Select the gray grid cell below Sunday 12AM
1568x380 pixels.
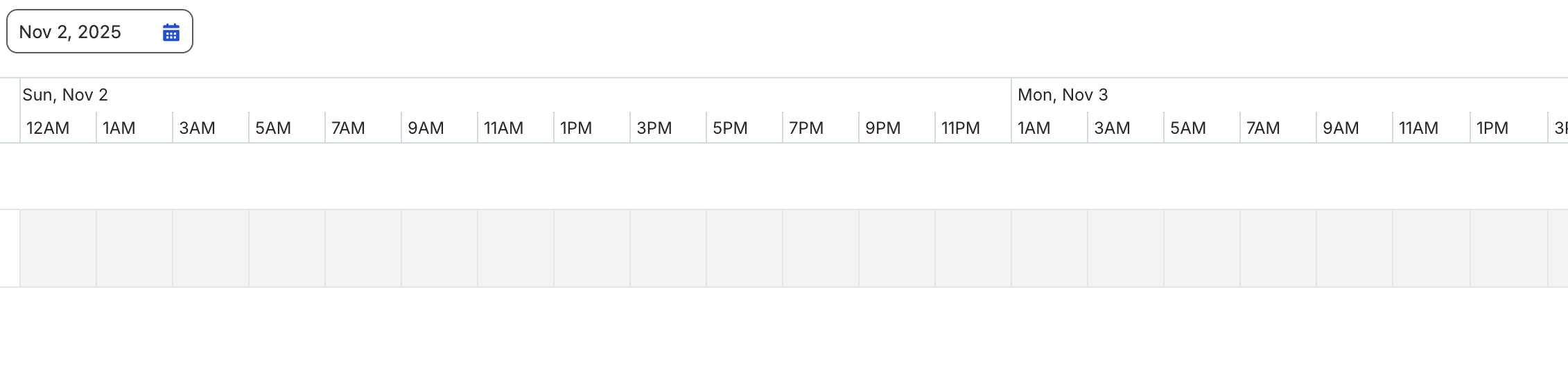pos(58,248)
